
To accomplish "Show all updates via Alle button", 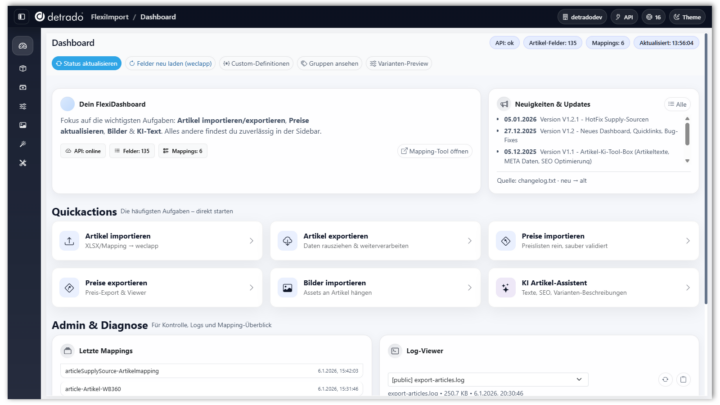I will [x=677, y=104].
